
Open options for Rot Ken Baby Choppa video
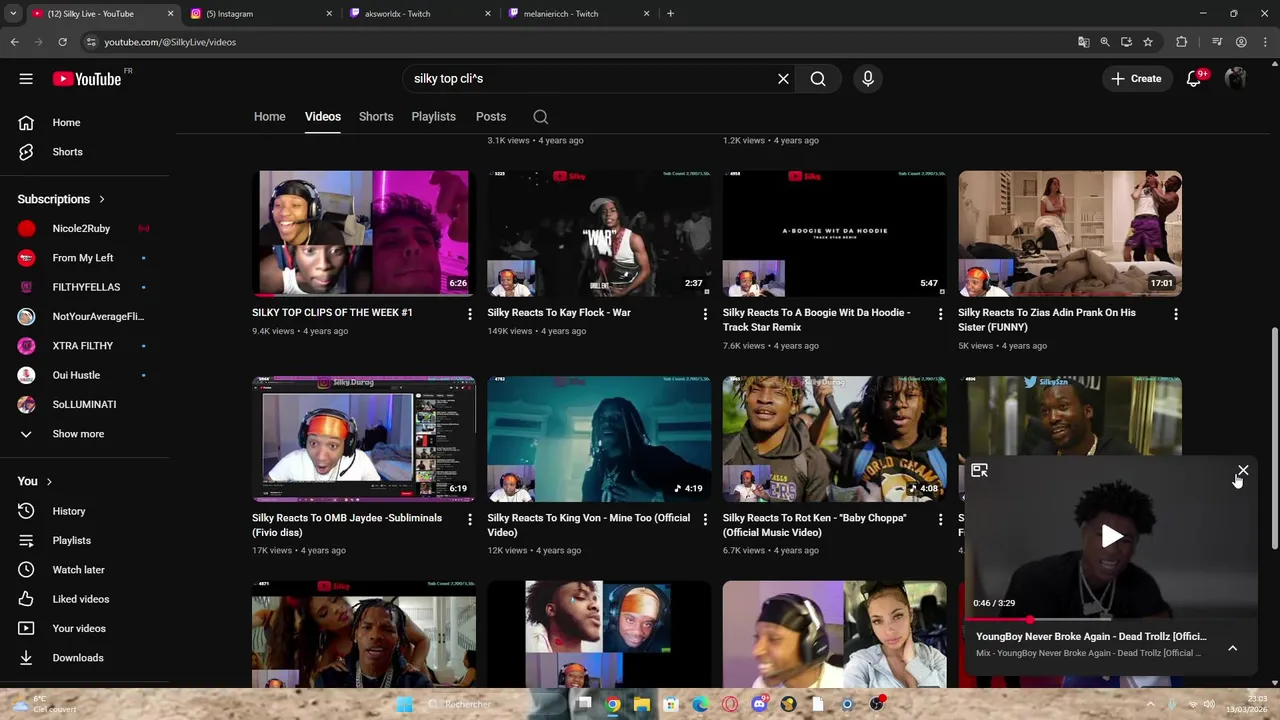click(940, 519)
